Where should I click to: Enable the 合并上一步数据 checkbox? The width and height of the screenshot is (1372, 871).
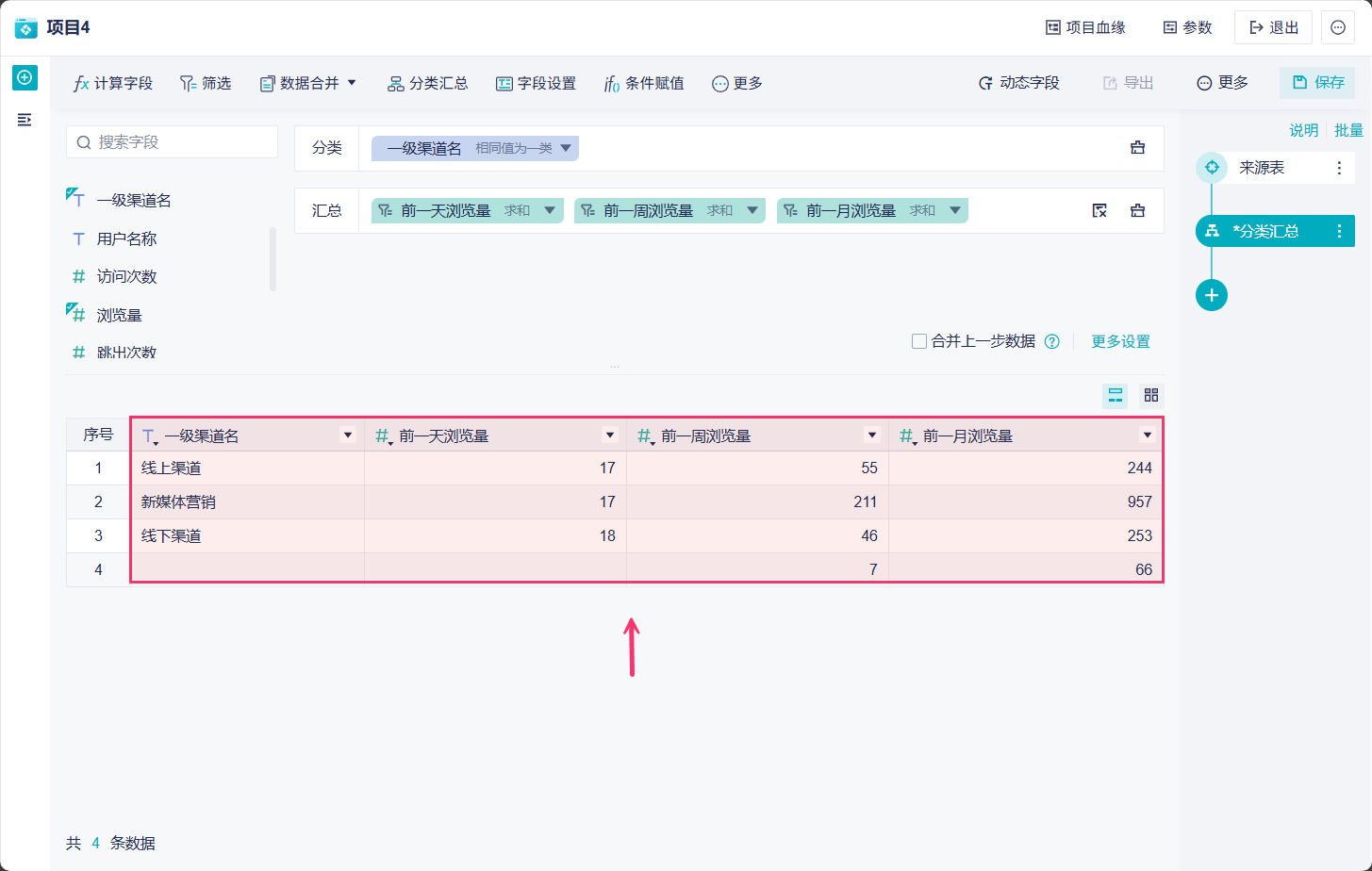click(x=918, y=341)
